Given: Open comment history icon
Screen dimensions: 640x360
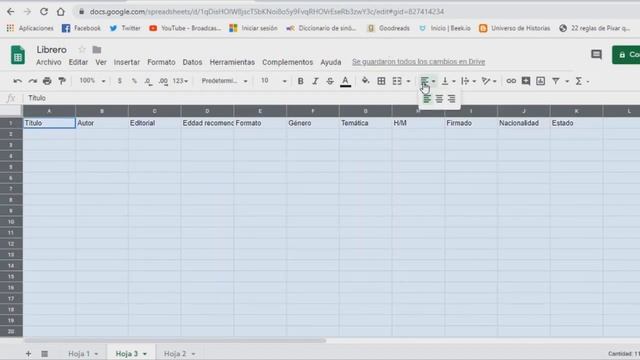Looking at the screenshot, I should (x=596, y=54).
